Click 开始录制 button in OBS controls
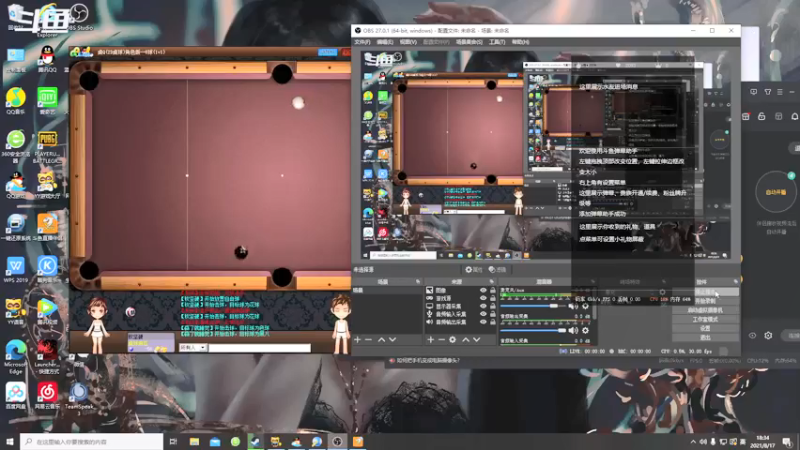The width and height of the screenshot is (800, 450). pos(705,301)
